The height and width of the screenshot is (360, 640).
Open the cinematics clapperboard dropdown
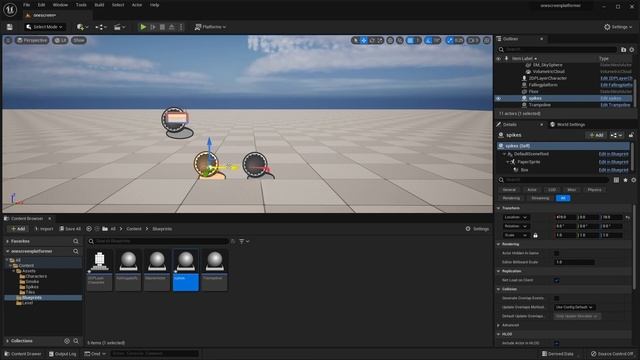(x=120, y=27)
